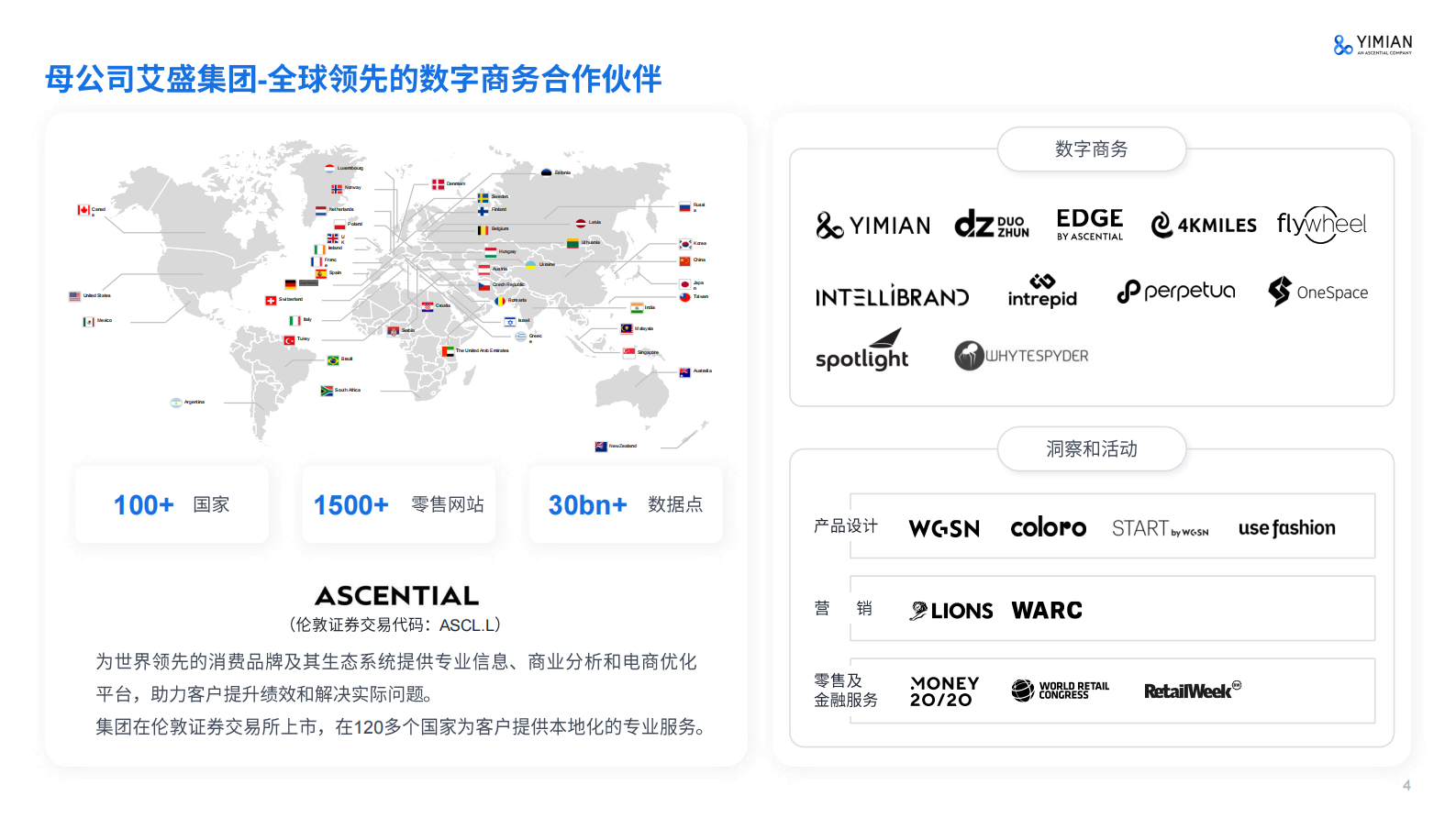Click the INTELLIBRAND logo

[x=892, y=297]
